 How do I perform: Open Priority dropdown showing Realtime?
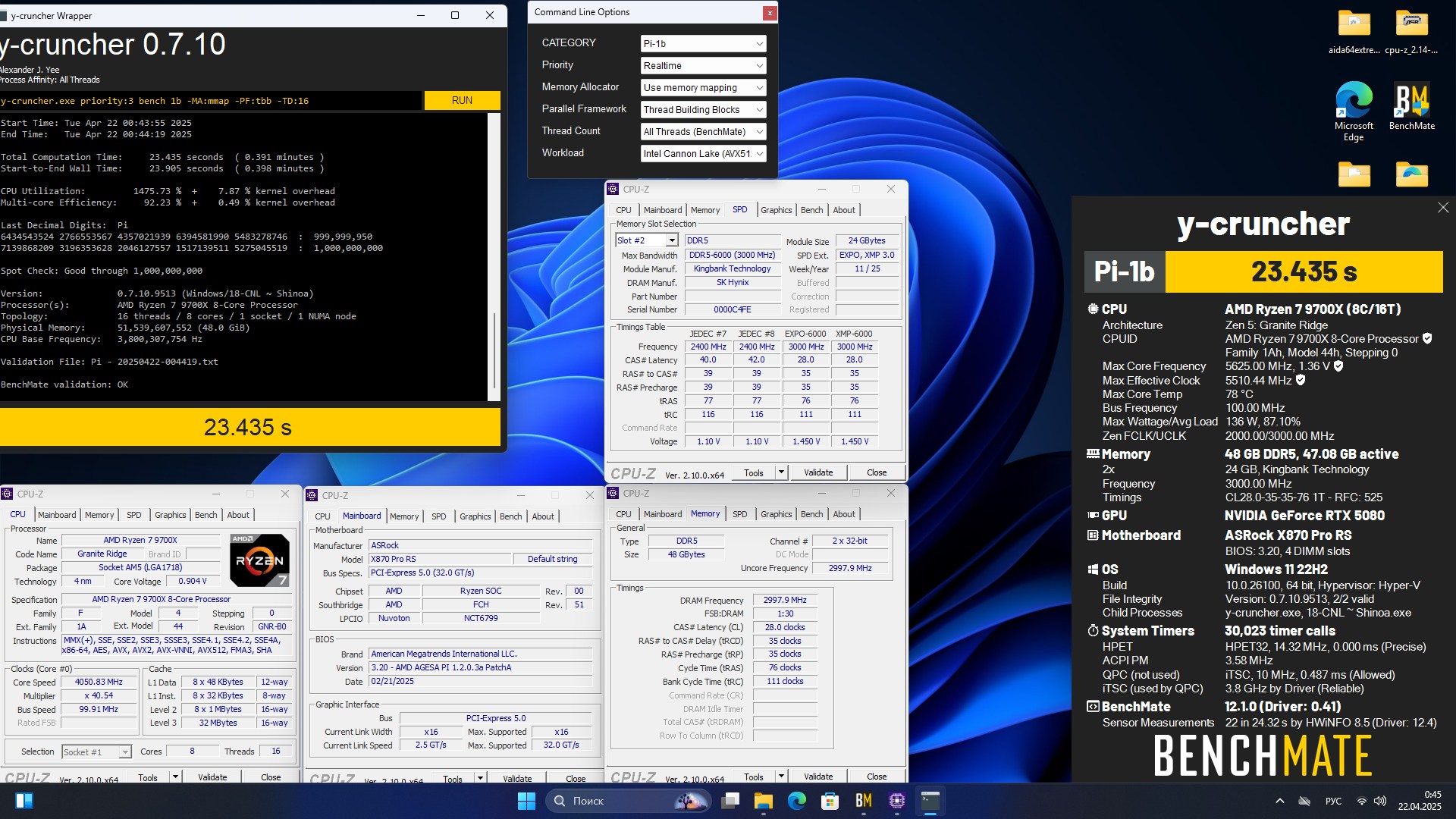(x=703, y=66)
